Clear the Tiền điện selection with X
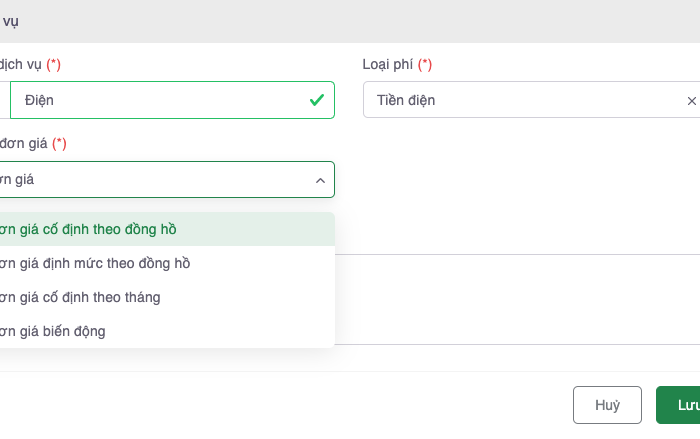This screenshot has height=439, width=700. (x=691, y=101)
